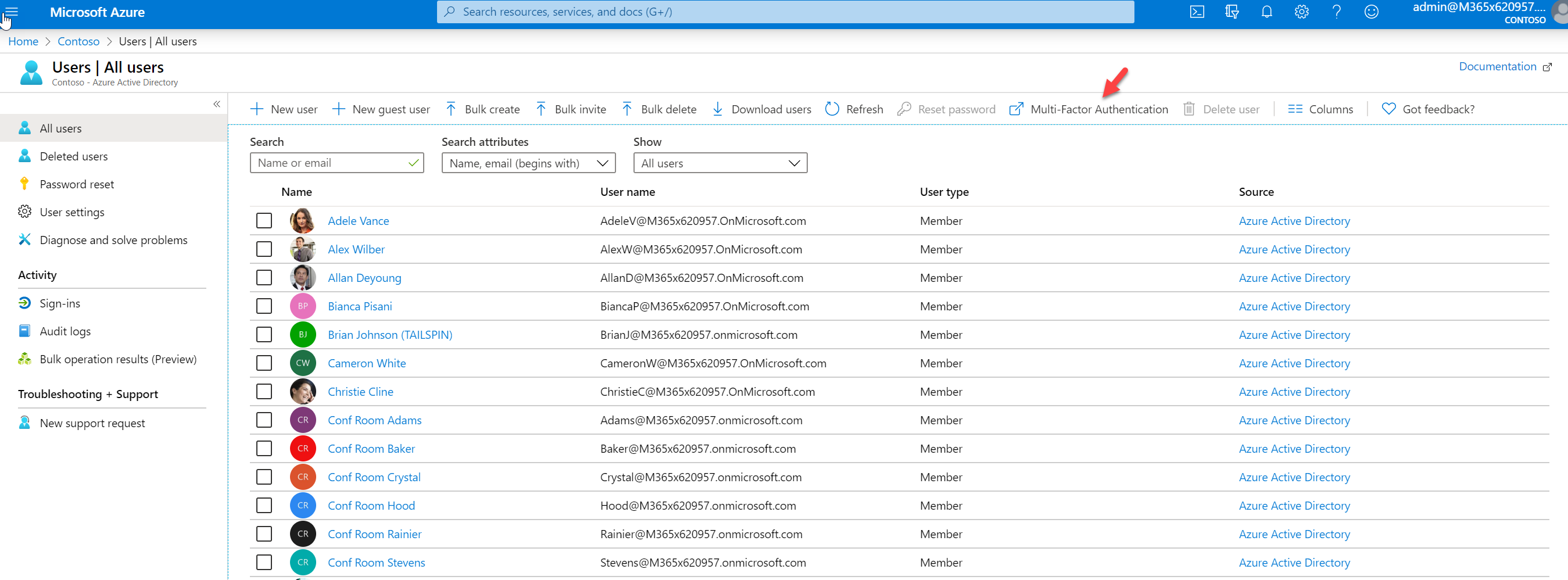Check the box for Adele Vance
1568x580 pixels.
point(264,220)
